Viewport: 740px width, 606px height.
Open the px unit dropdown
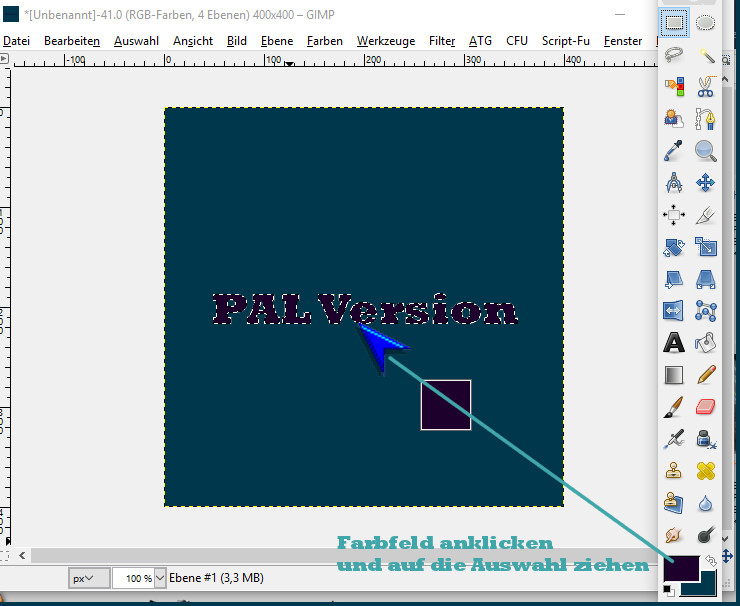89,578
